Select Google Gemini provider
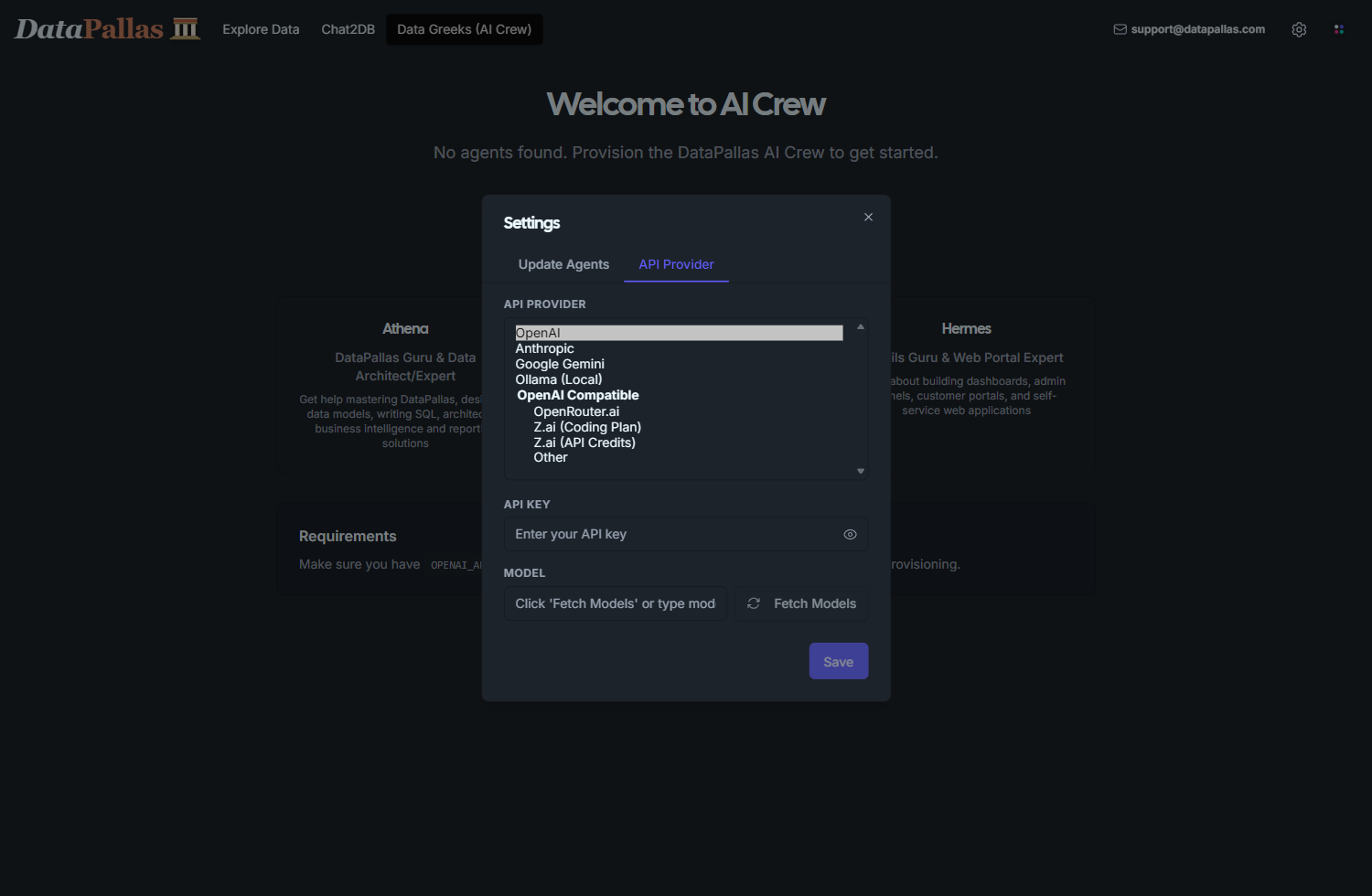Image resolution: width=1372 pixels, height=896 pixels. (679, 364)
